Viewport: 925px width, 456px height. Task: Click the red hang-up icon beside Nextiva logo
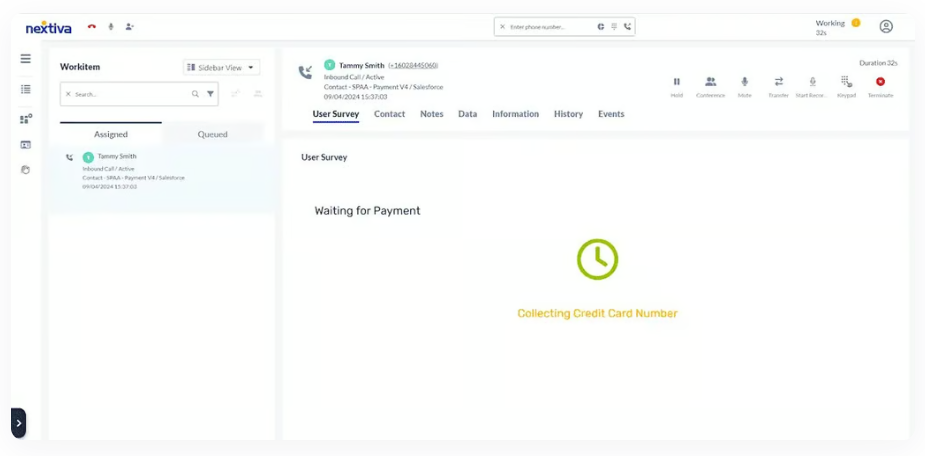[x=92, y=27]
